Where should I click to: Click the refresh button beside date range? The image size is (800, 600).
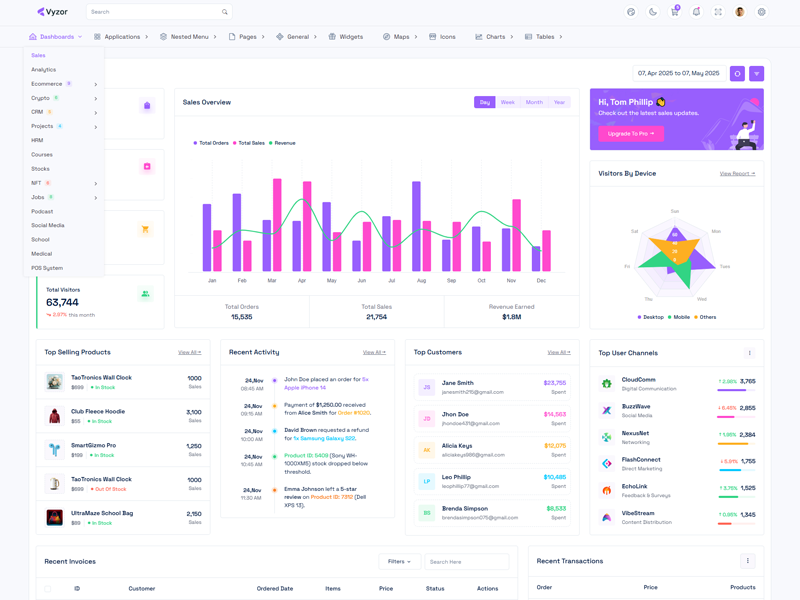tap(737, 73)
